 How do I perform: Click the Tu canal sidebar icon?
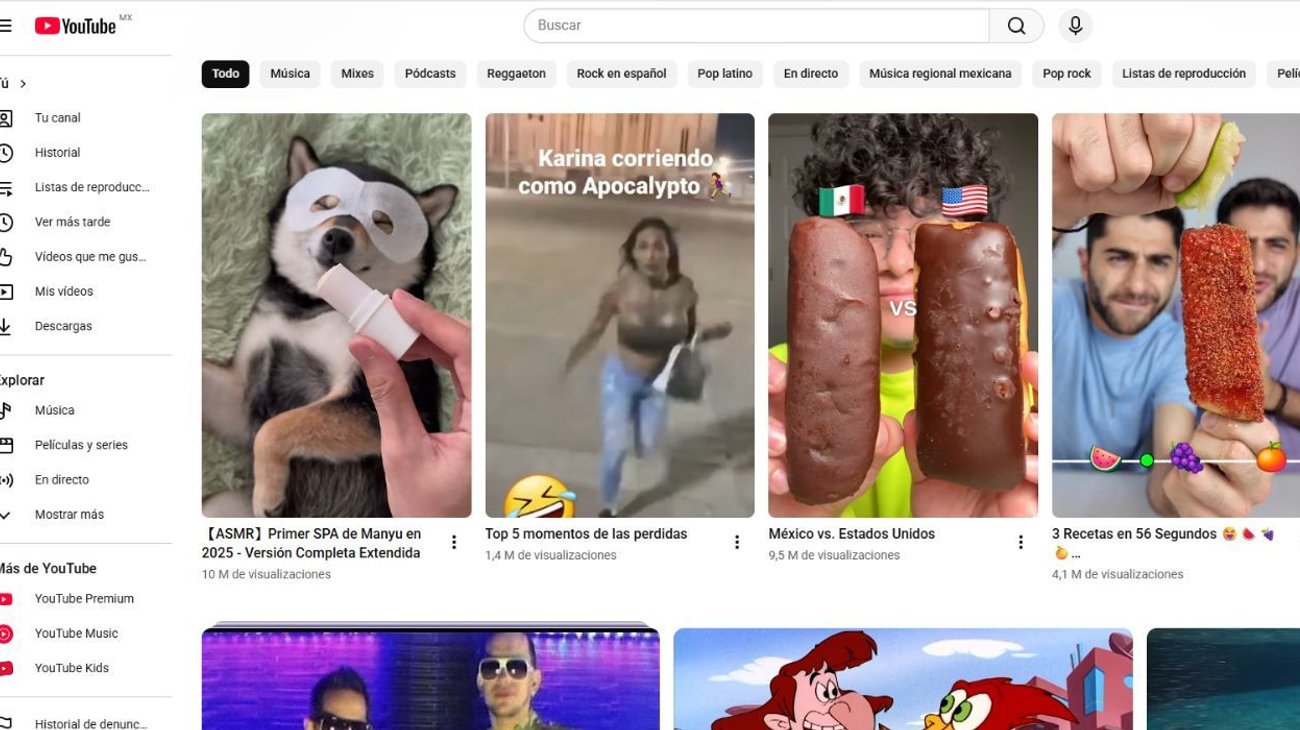(5, 118)
